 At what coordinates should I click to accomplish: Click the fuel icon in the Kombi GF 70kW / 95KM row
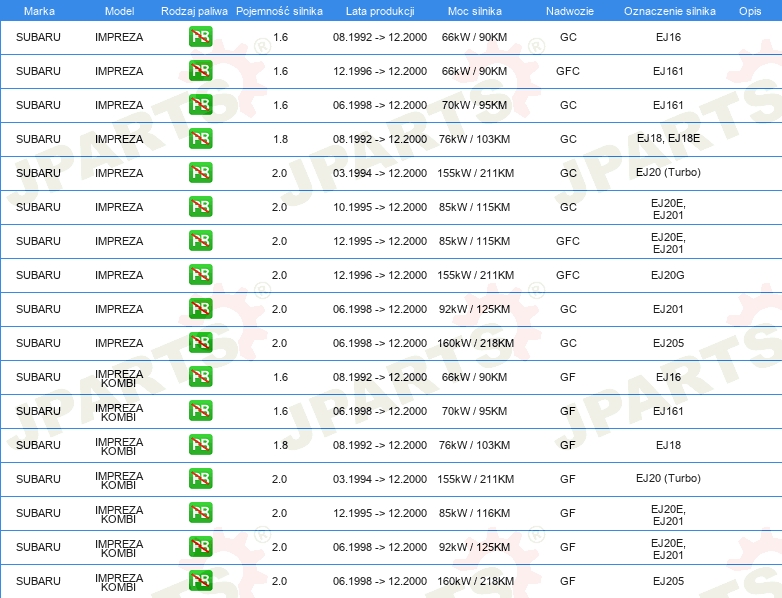tap(200, 410)
